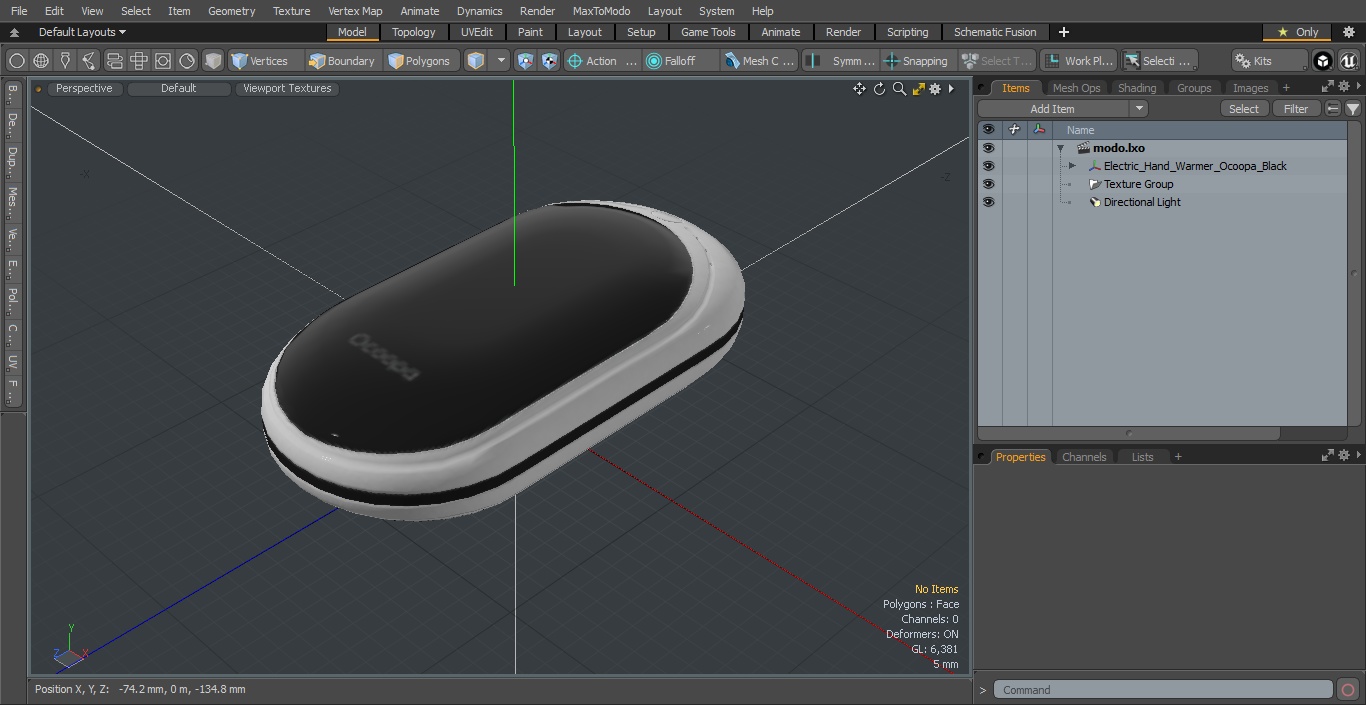
Task: Open viewport settings gear
Action: coord(935,89)
